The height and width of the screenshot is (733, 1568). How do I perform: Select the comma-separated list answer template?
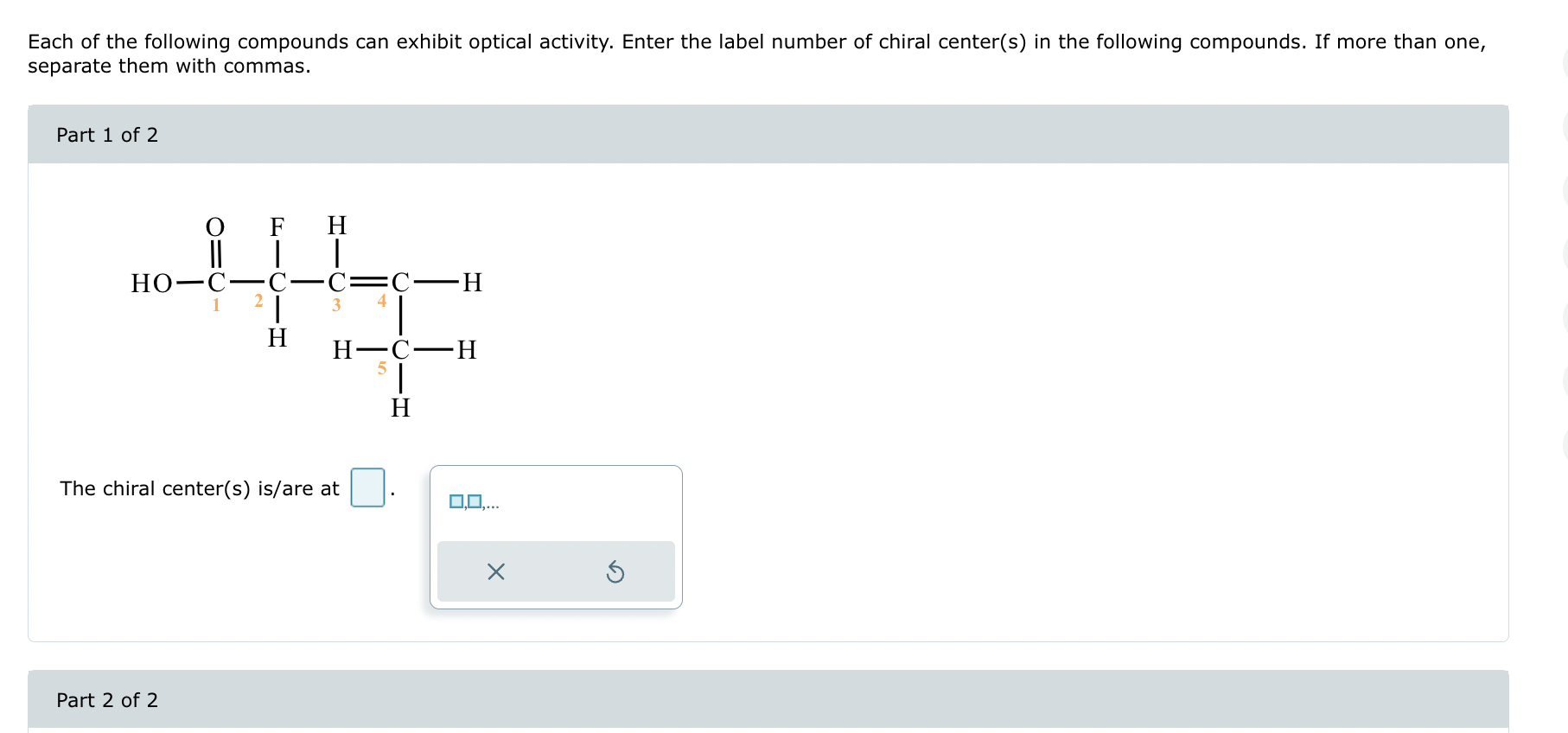[473, 501]
